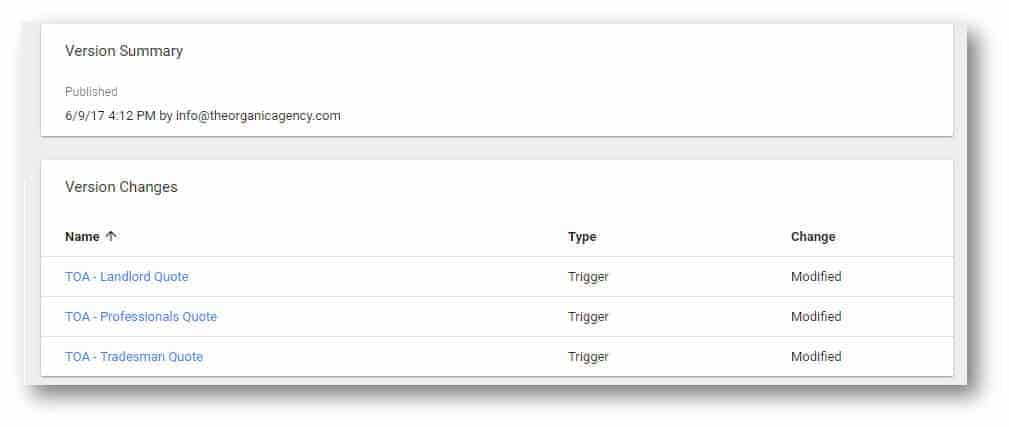Click the Name column header text
Screen dimensions: 1009x427
coord(82,237)
